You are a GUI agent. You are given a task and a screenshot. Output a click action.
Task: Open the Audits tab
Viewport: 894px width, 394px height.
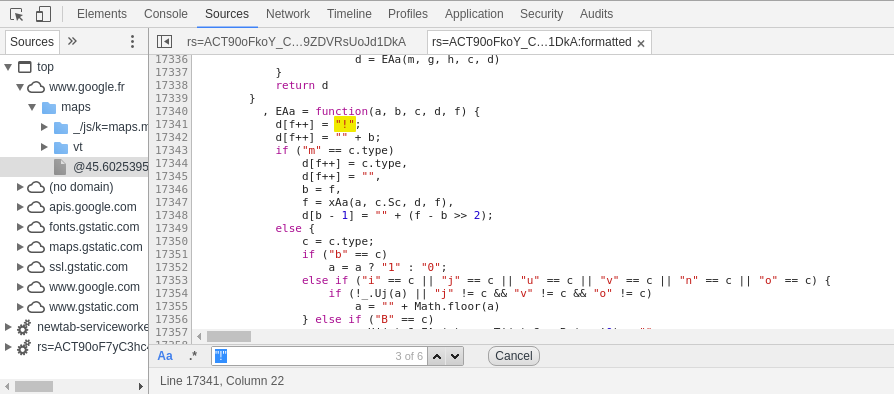tap(596, 14)
